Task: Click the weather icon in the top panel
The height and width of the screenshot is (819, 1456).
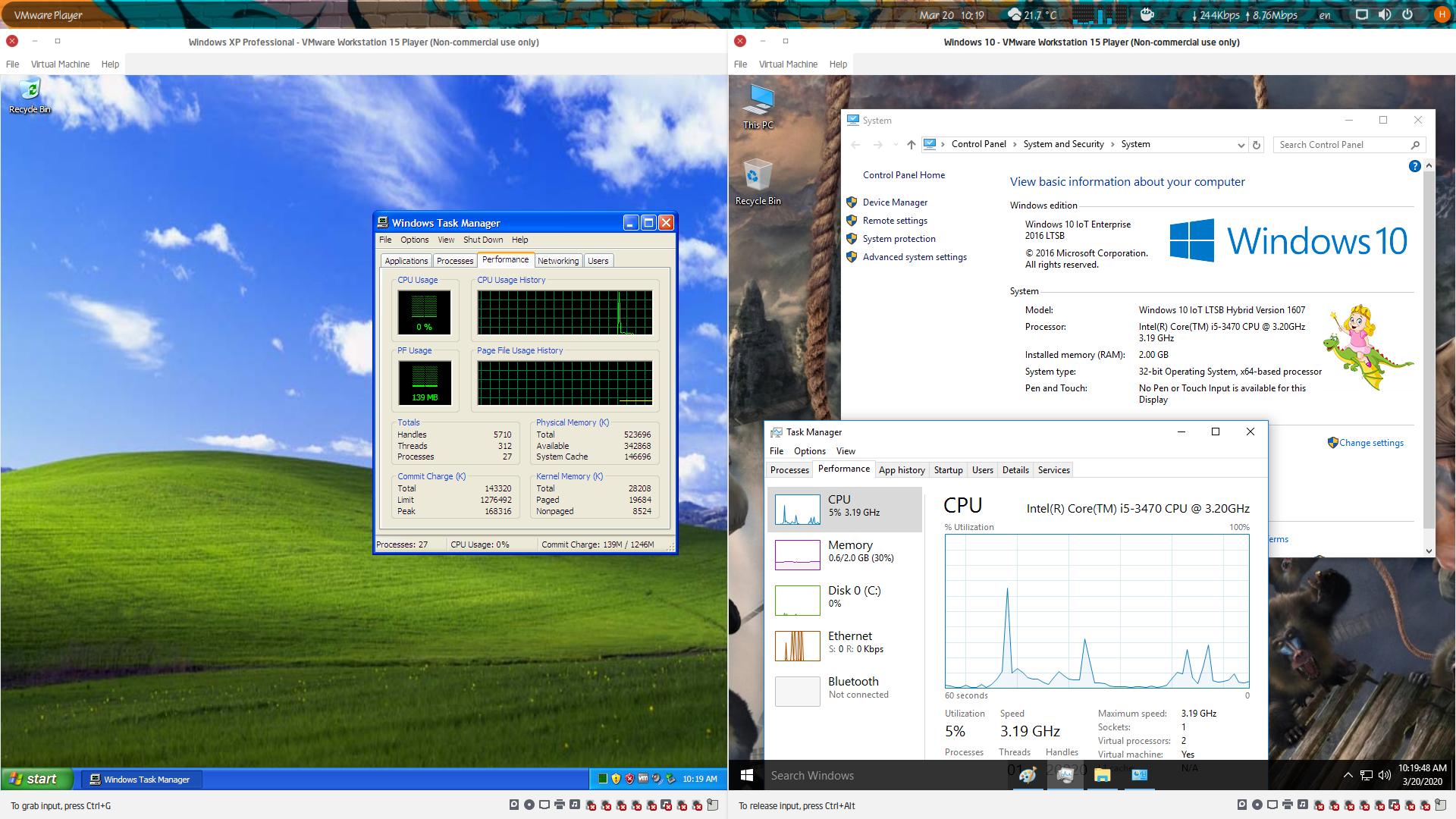Action: click(1015, 14)
